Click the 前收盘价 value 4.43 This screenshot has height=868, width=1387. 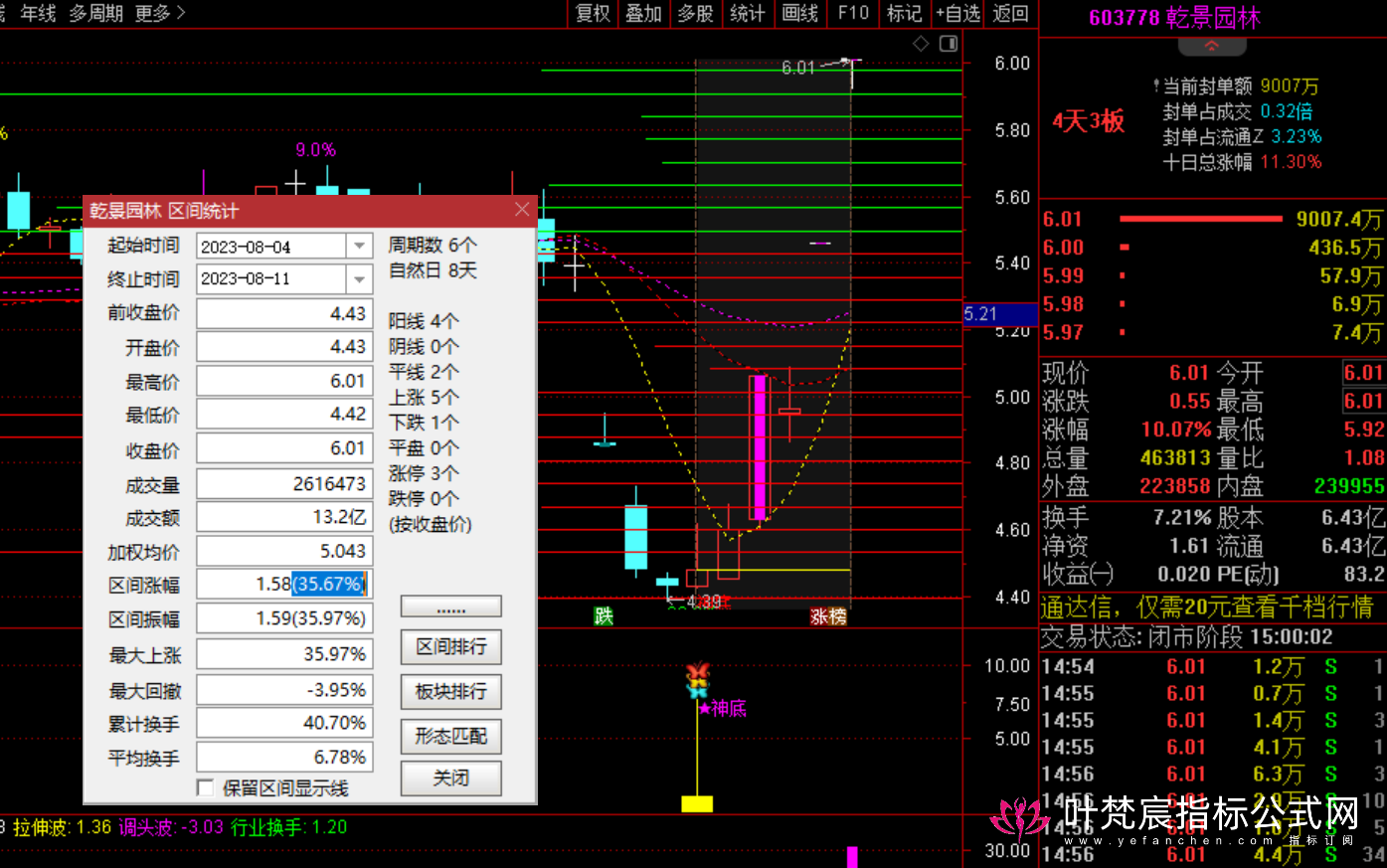tap(284, 313)
